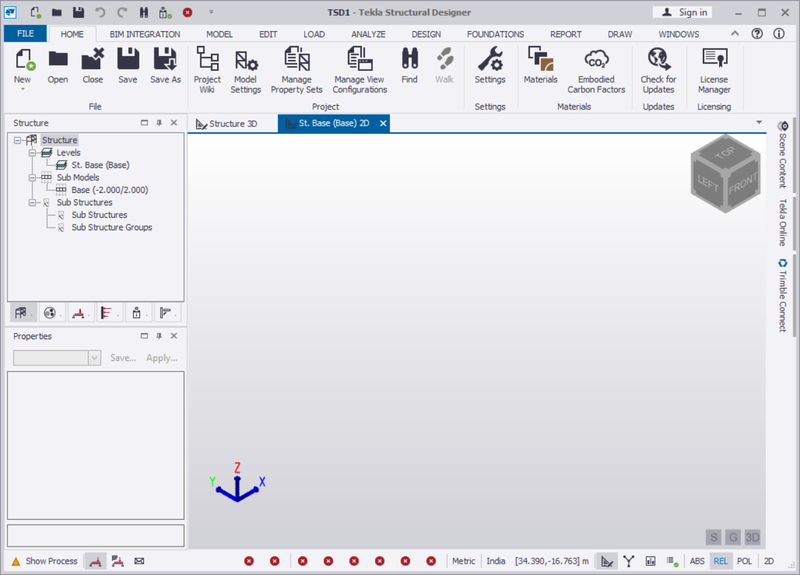Image resolution: width=800 pixels, height=575 pixels.
Task: Collapse the ribbon with the caret
Action: click(735, 33)
